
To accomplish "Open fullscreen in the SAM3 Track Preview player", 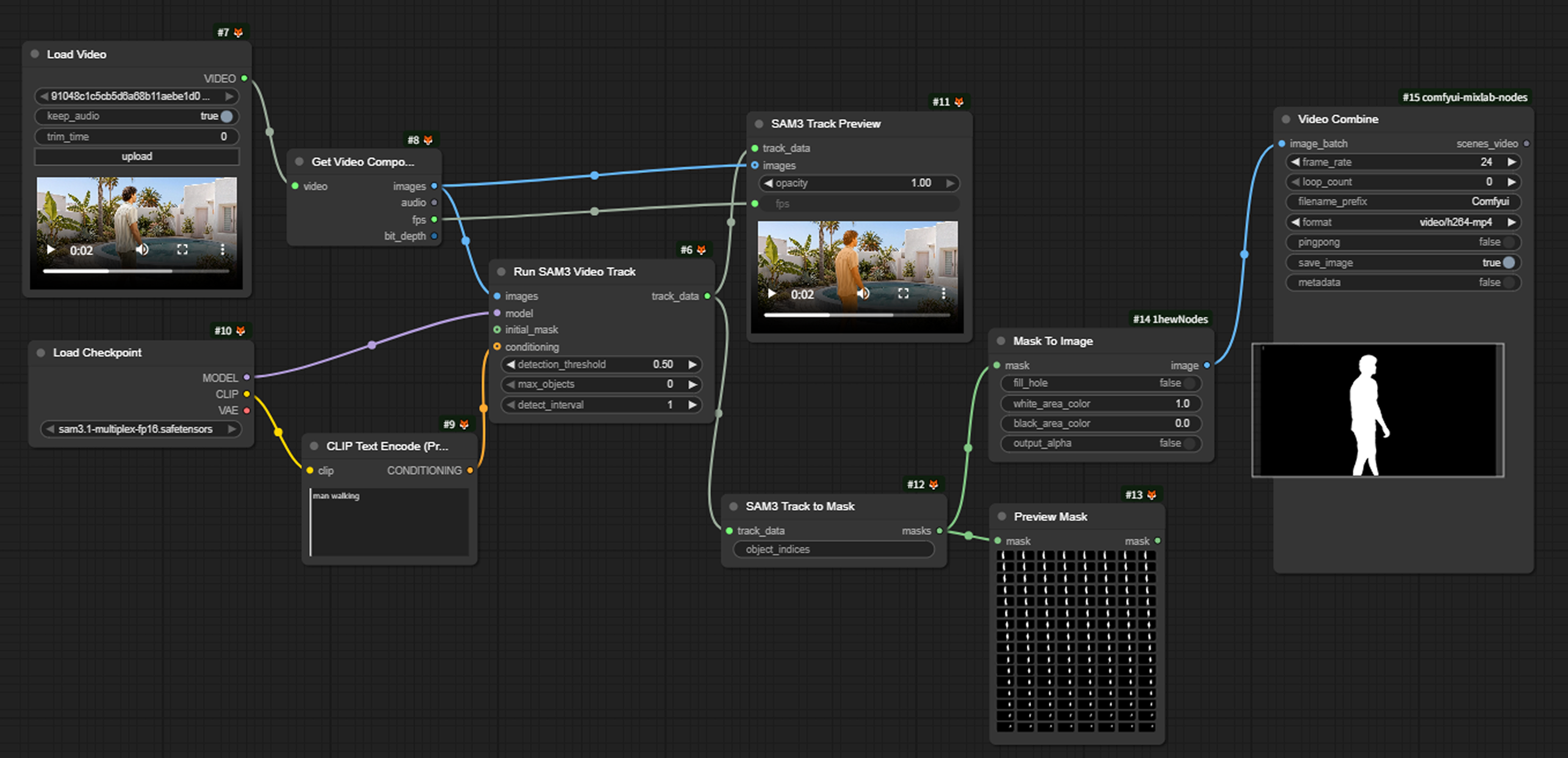I will click(x=904, y=294).
